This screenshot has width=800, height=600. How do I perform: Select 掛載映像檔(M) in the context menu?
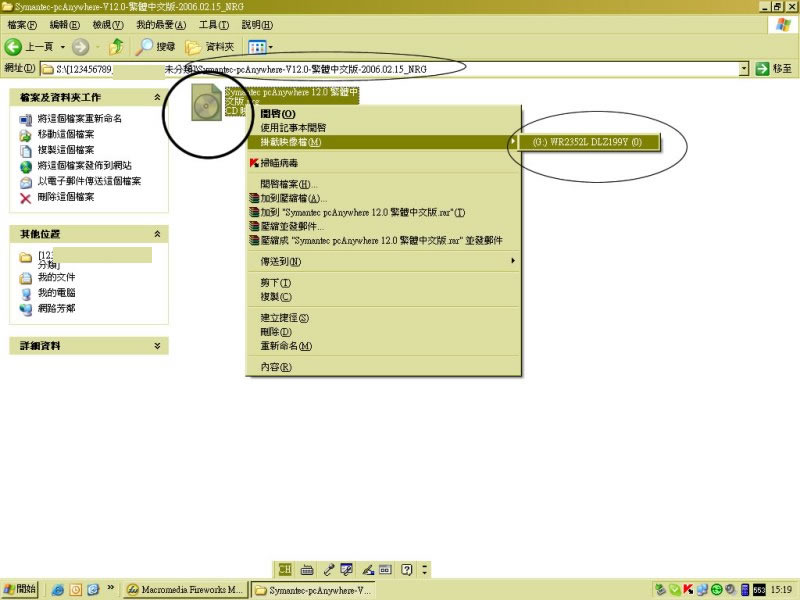coord(384,142)
